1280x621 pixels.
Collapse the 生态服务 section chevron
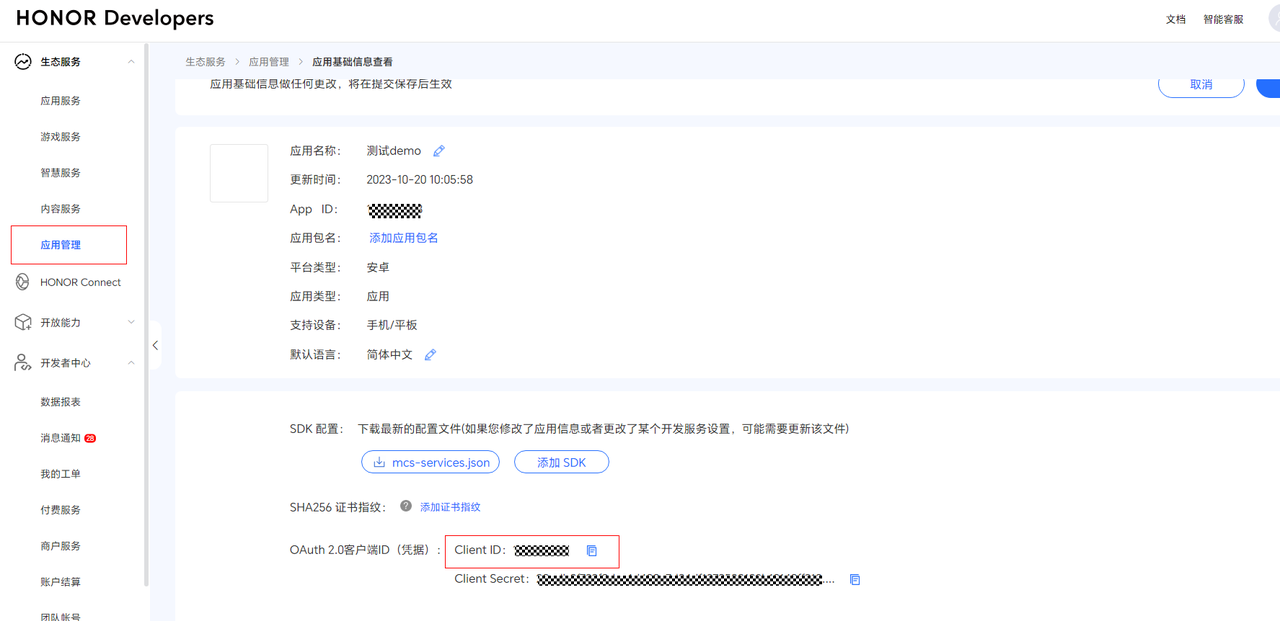point(131,62)
